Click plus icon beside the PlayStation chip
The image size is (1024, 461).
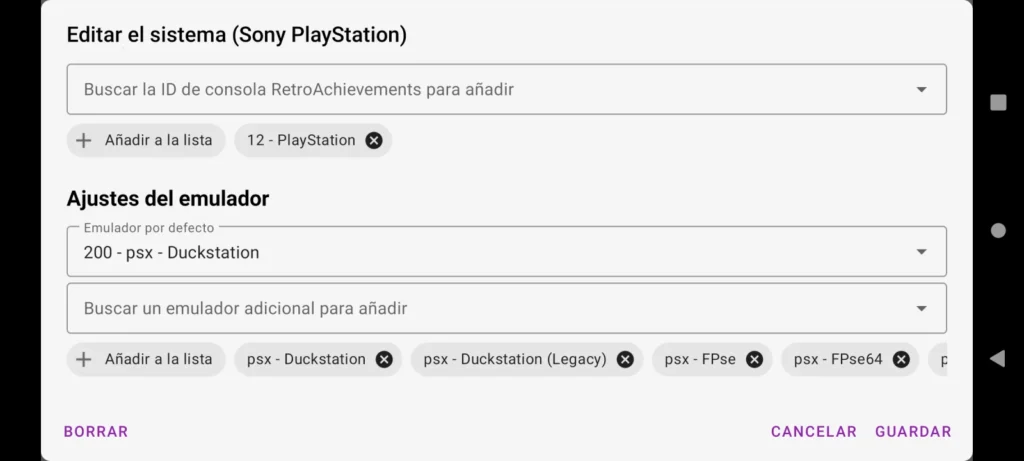coord(84,141)
